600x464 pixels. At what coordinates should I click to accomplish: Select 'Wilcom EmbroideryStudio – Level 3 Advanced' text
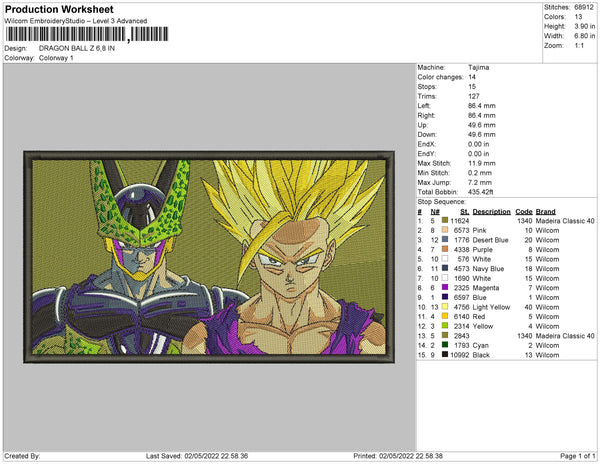[76, 21]
